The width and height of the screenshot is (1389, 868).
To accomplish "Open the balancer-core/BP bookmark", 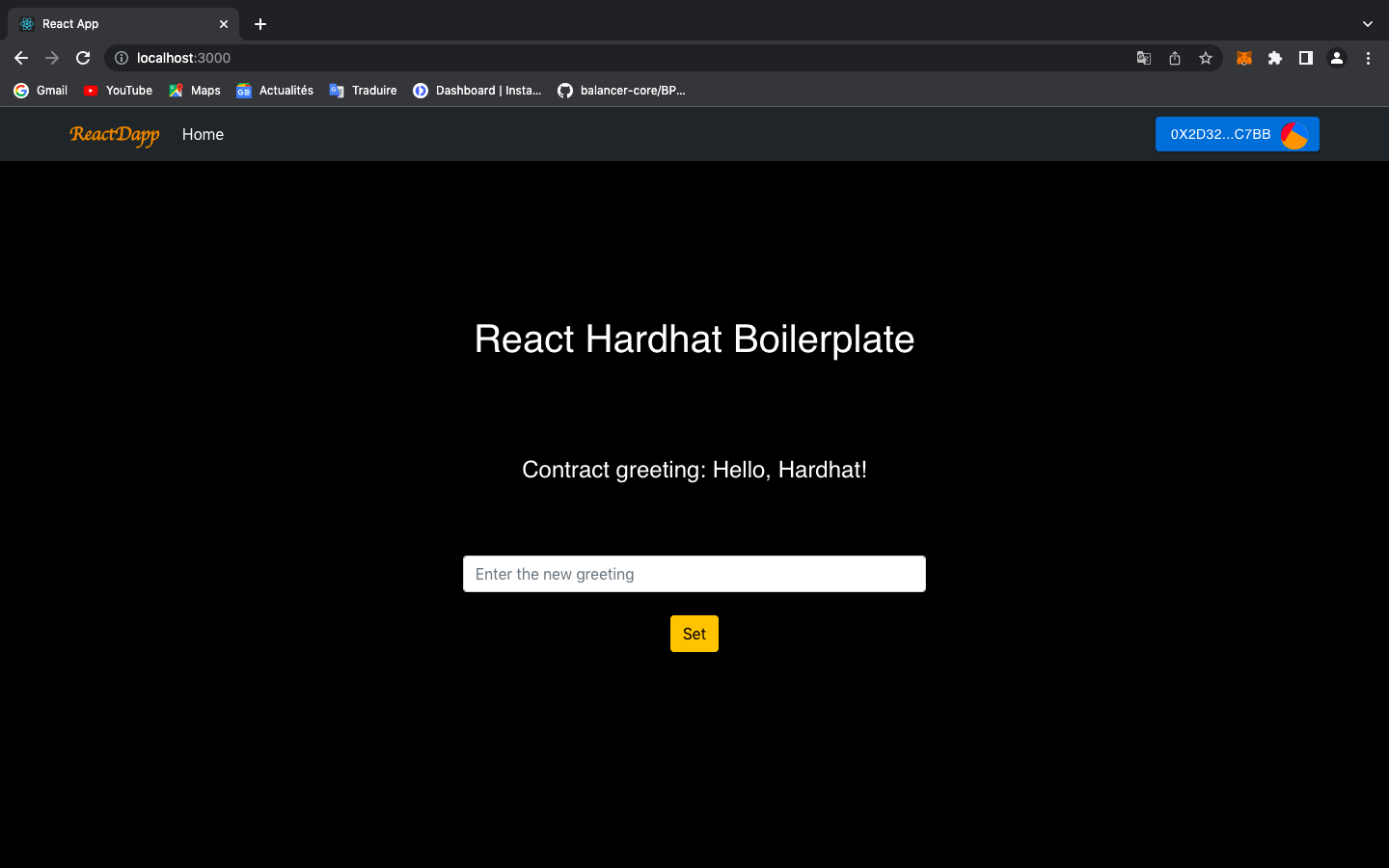I will pyautogui.click(x=622, y=90).
